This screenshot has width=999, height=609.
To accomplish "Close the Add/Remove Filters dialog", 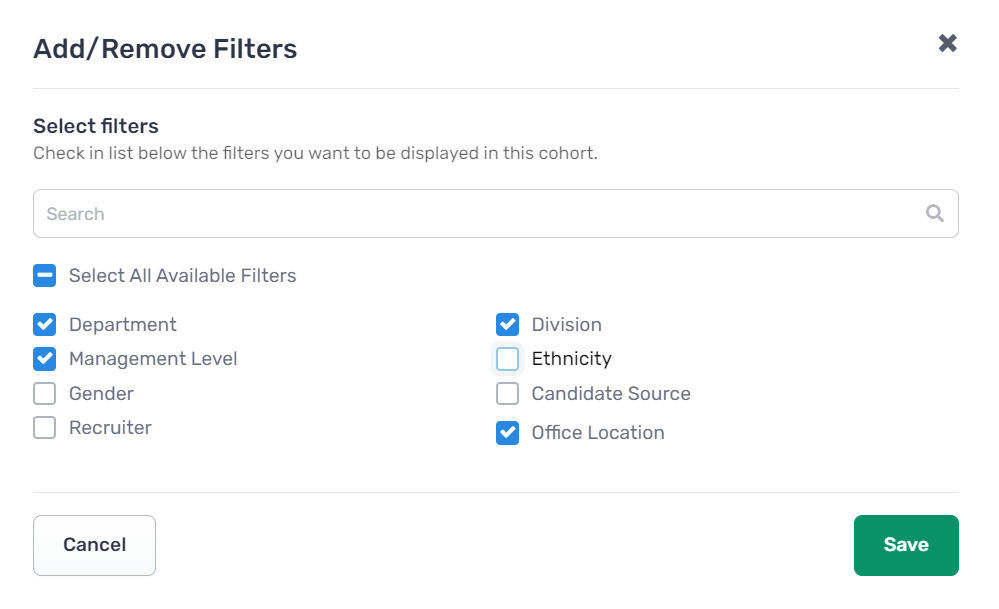I will 947,43.
